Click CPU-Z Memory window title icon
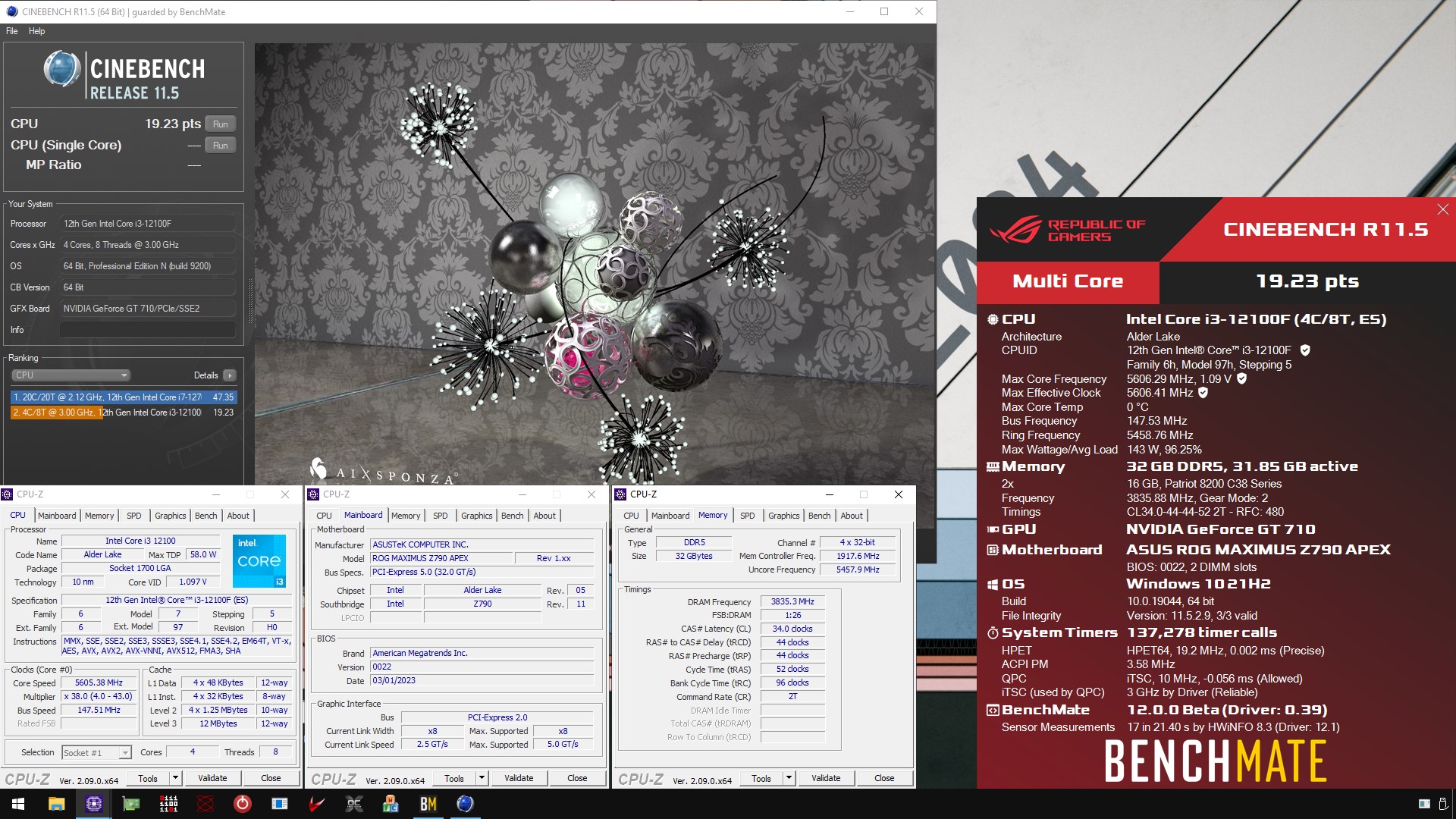The width and height of the screenshot is (1456, 819). coord(620,494)
